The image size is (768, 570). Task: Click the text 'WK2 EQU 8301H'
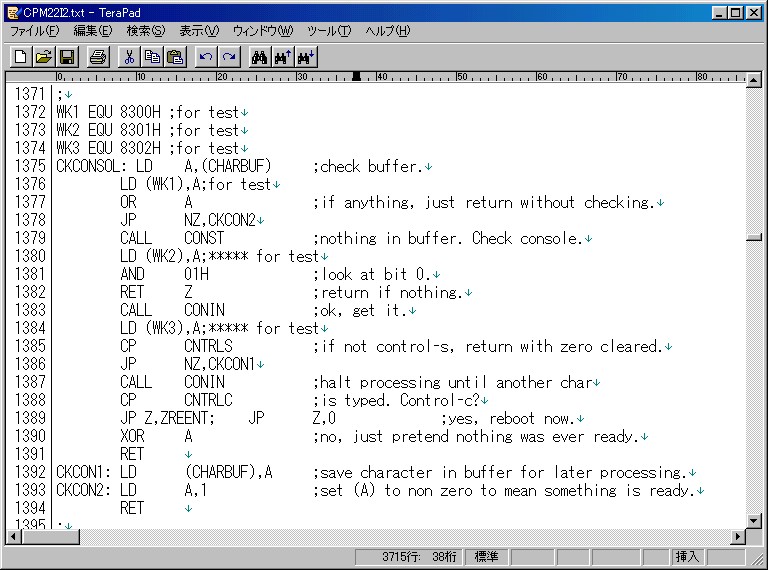click(108, 130)
